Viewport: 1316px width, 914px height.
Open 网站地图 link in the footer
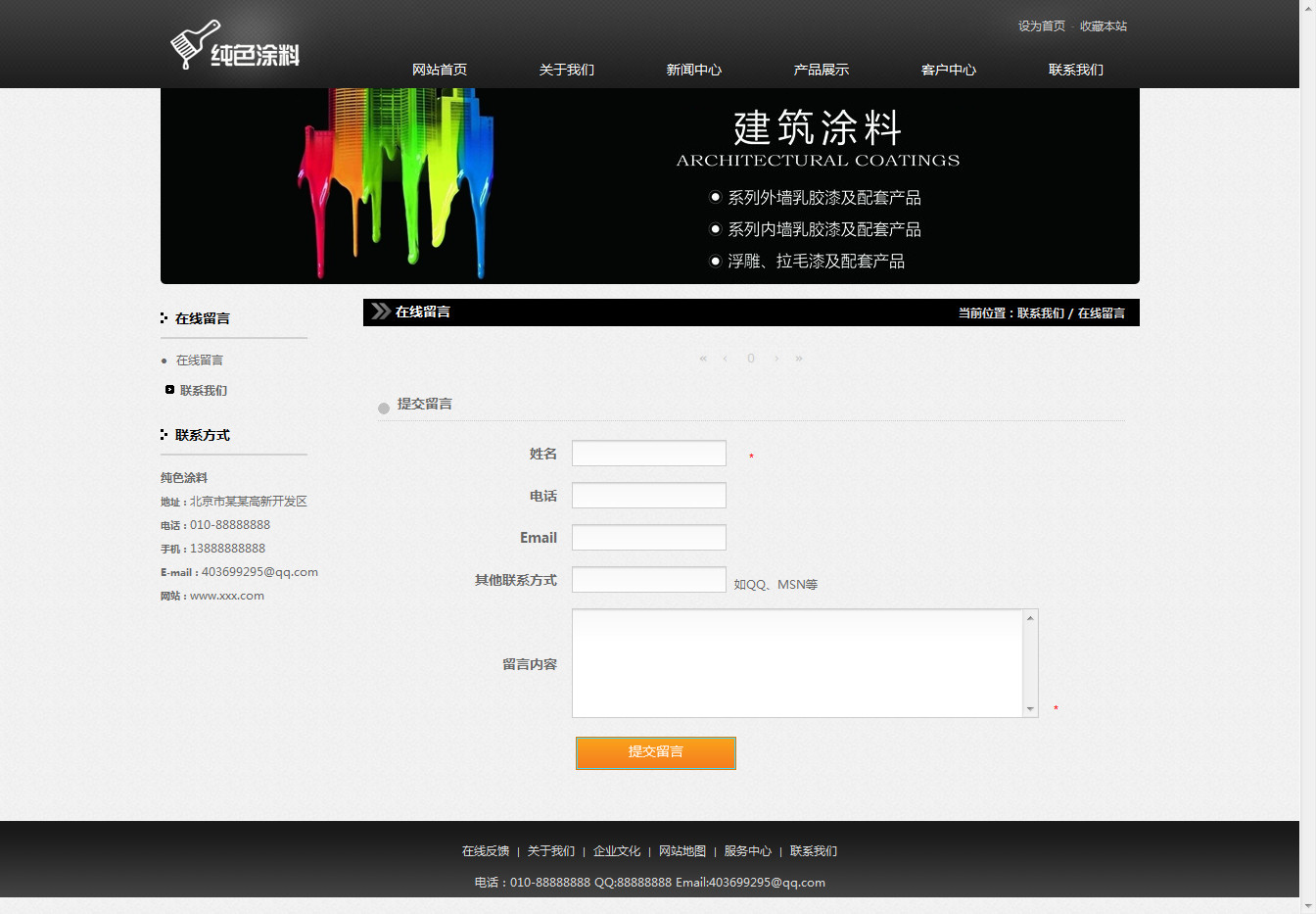(682, 851)
